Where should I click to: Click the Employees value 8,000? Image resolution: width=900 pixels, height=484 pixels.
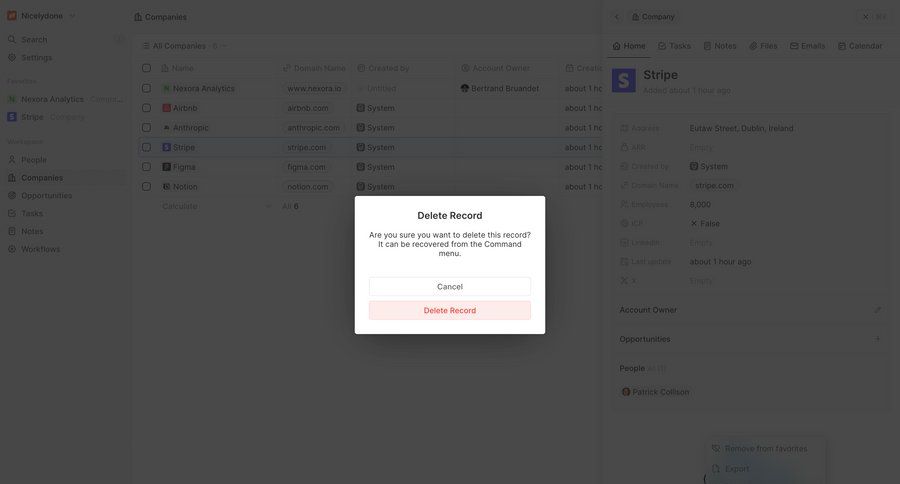click(700, 204)
